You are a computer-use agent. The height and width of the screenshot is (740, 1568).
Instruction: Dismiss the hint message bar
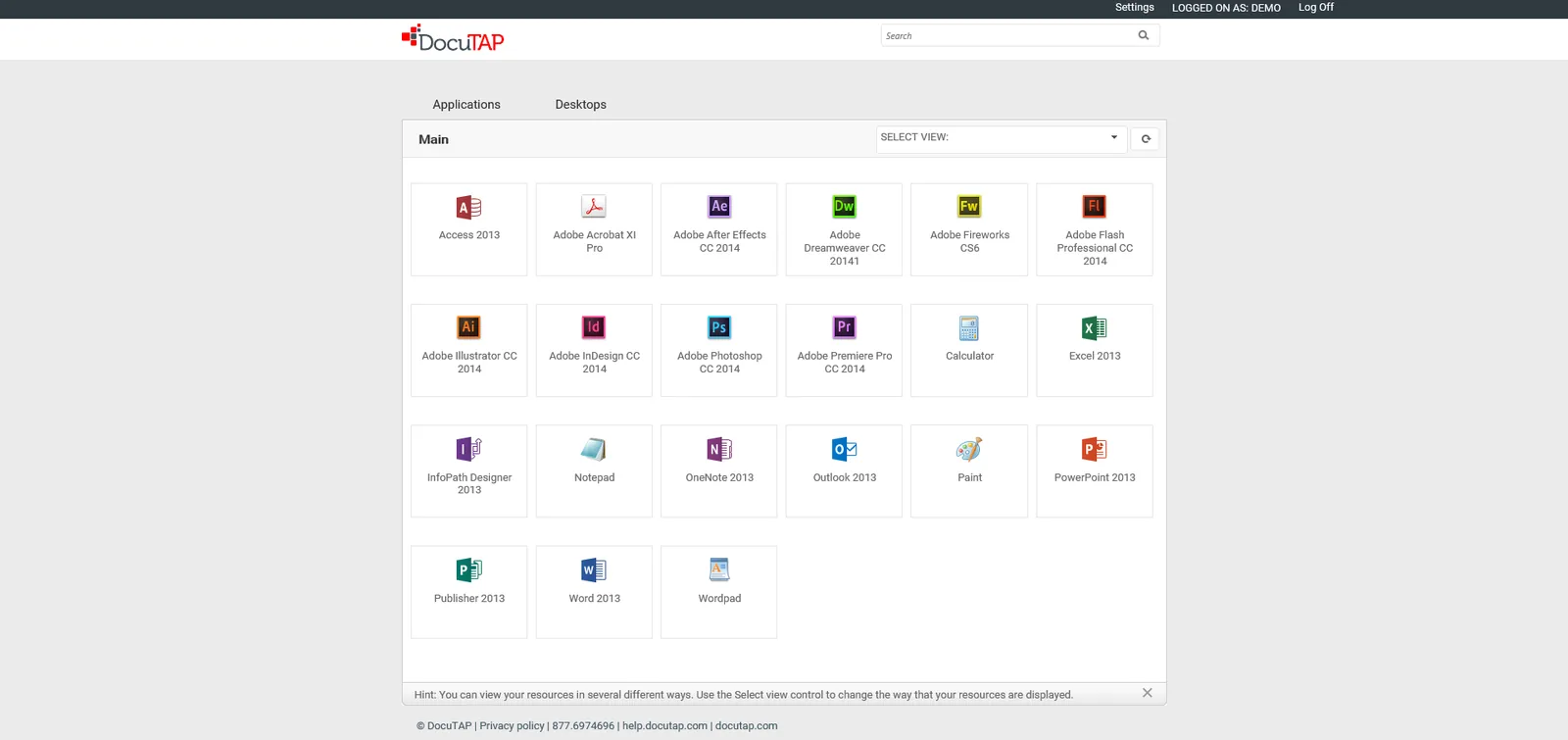pos(1148,693)
